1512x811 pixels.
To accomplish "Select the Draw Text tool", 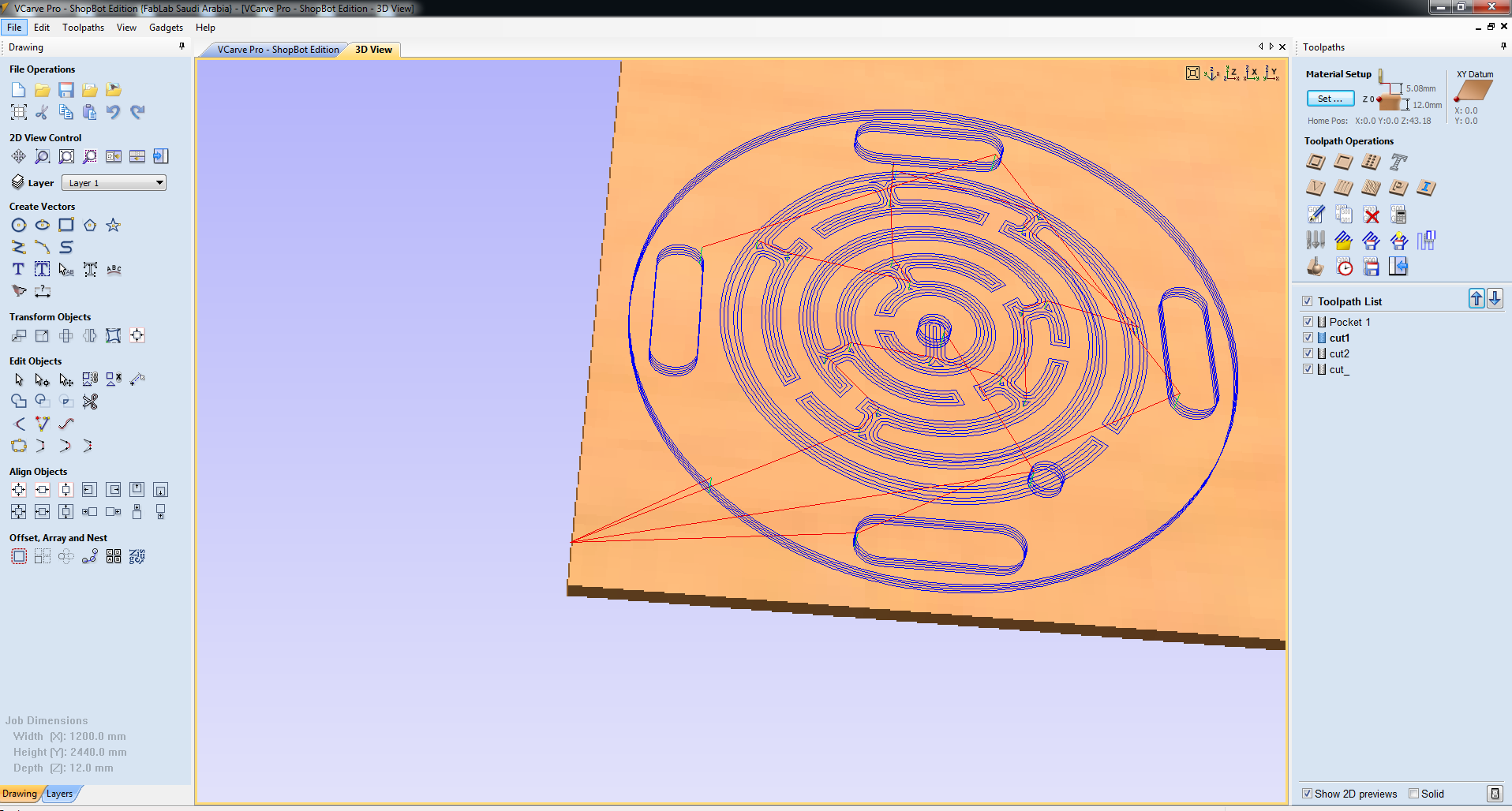I will 17,269.
